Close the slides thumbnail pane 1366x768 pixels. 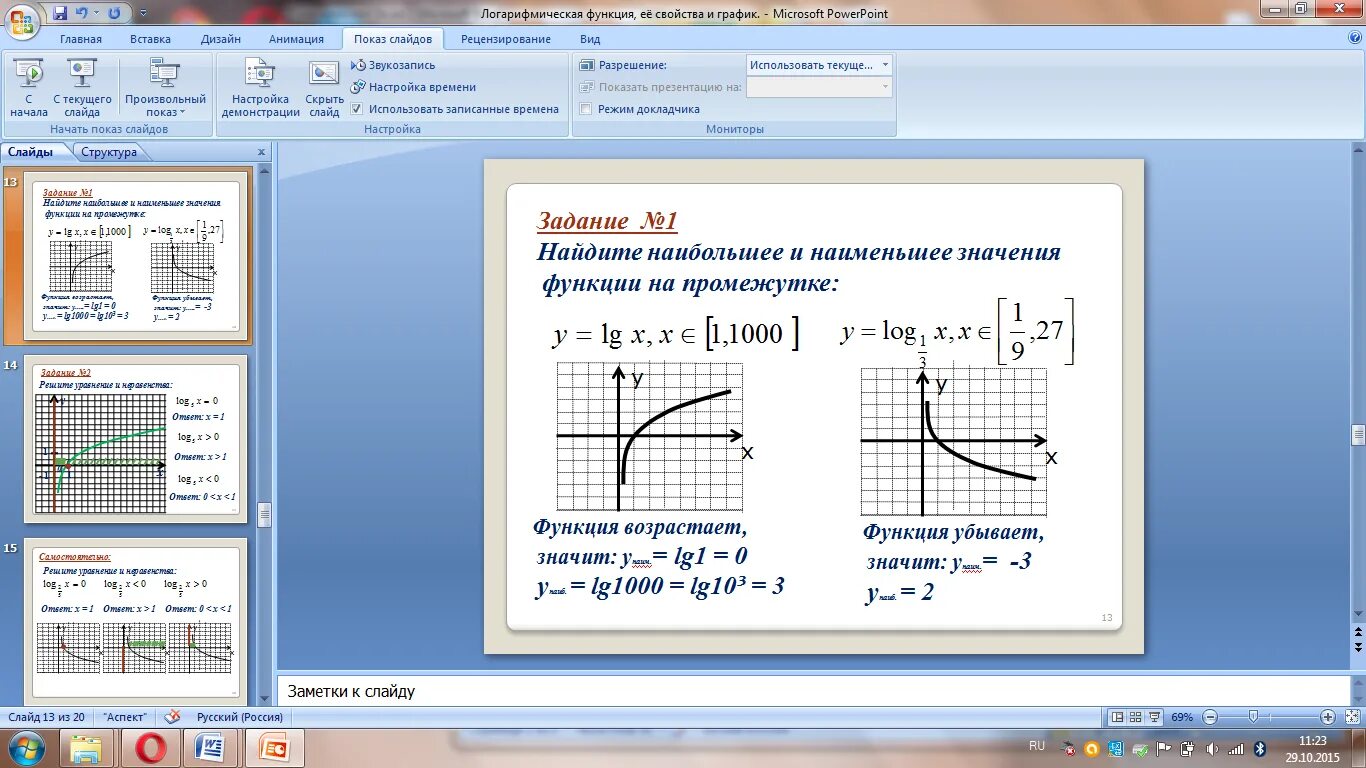(x=262, y=152)
